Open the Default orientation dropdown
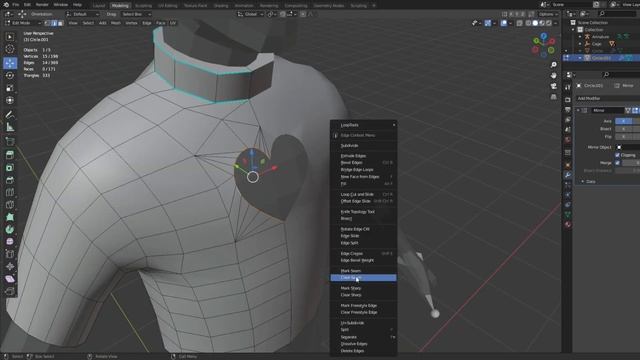 click(83, 14)
